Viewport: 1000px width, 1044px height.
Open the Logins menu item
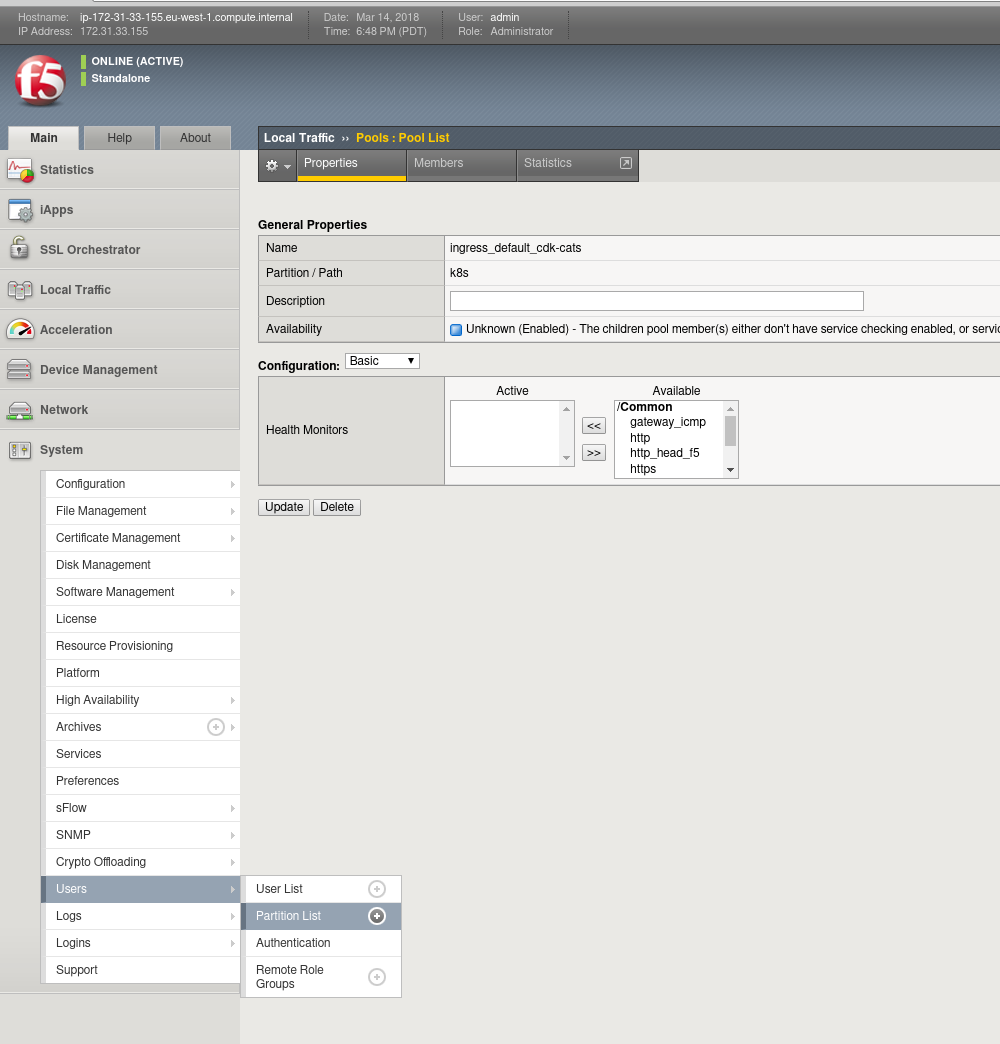pos(142,943)
